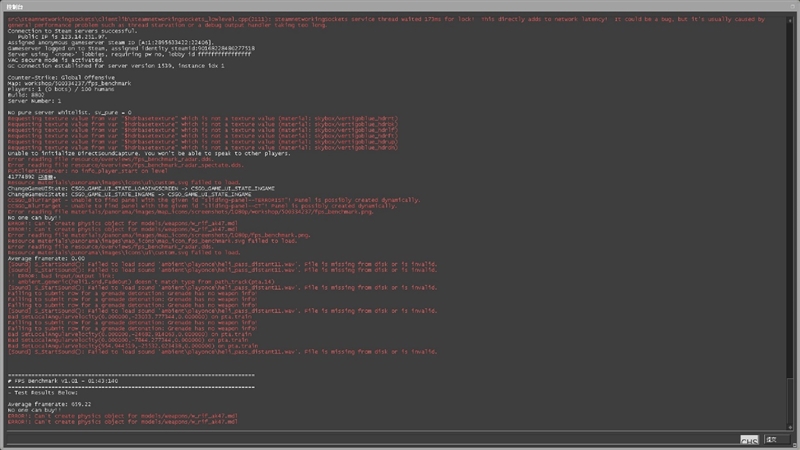Click the '- Test Results Below:' line
Screen dimensions: 800x450
43,393
